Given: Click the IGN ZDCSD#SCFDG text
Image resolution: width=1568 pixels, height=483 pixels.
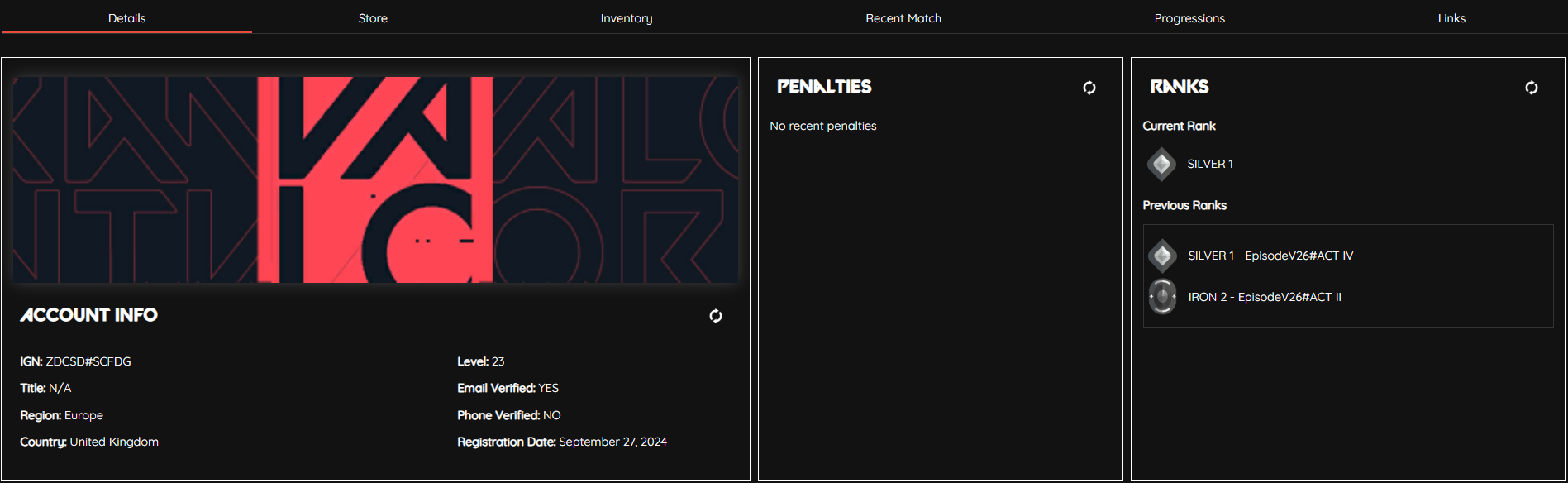Looking at the screenshot, I should [x=75, y=361].
